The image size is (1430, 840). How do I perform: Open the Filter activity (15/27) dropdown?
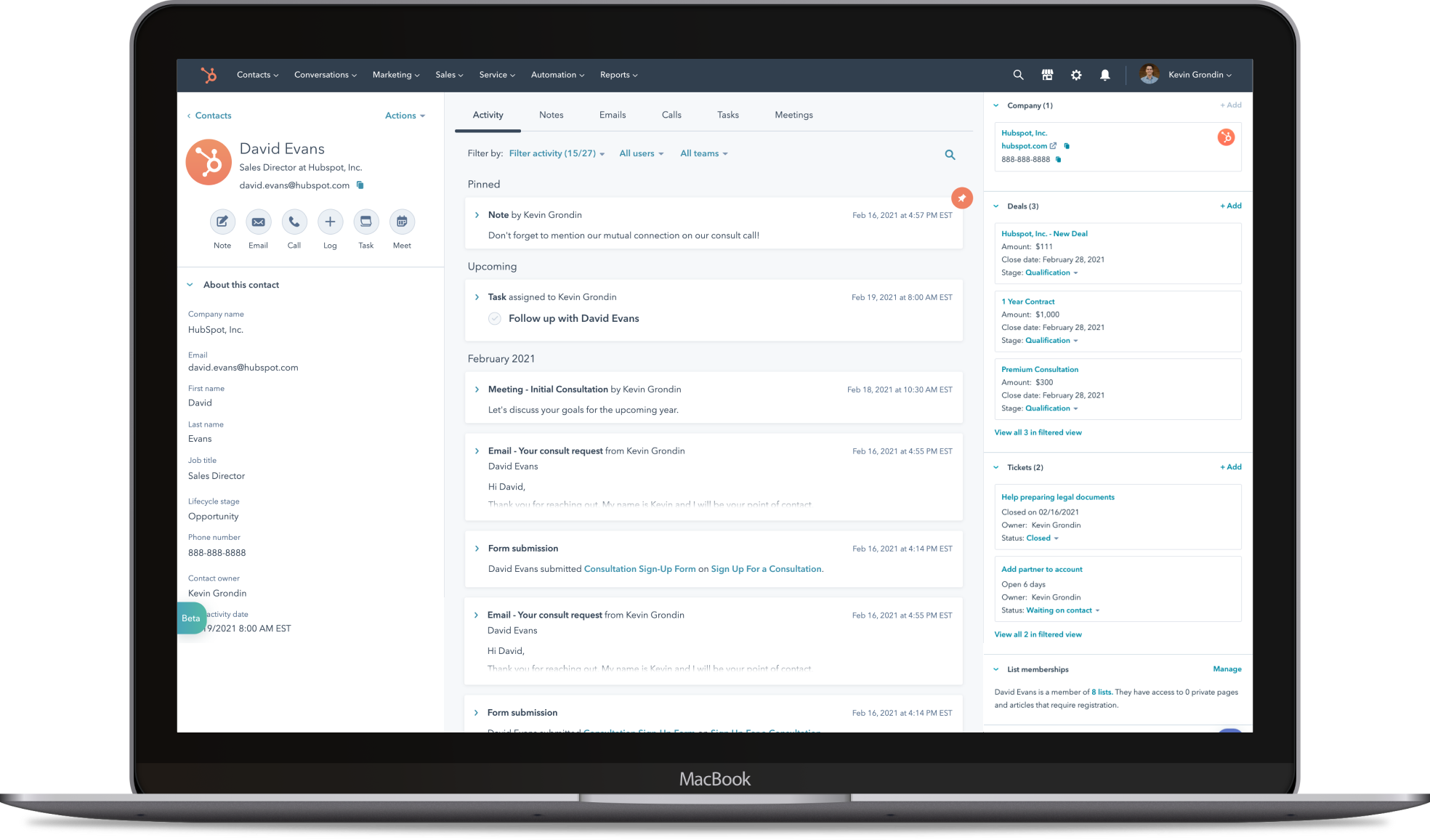[x=557, y=153]
